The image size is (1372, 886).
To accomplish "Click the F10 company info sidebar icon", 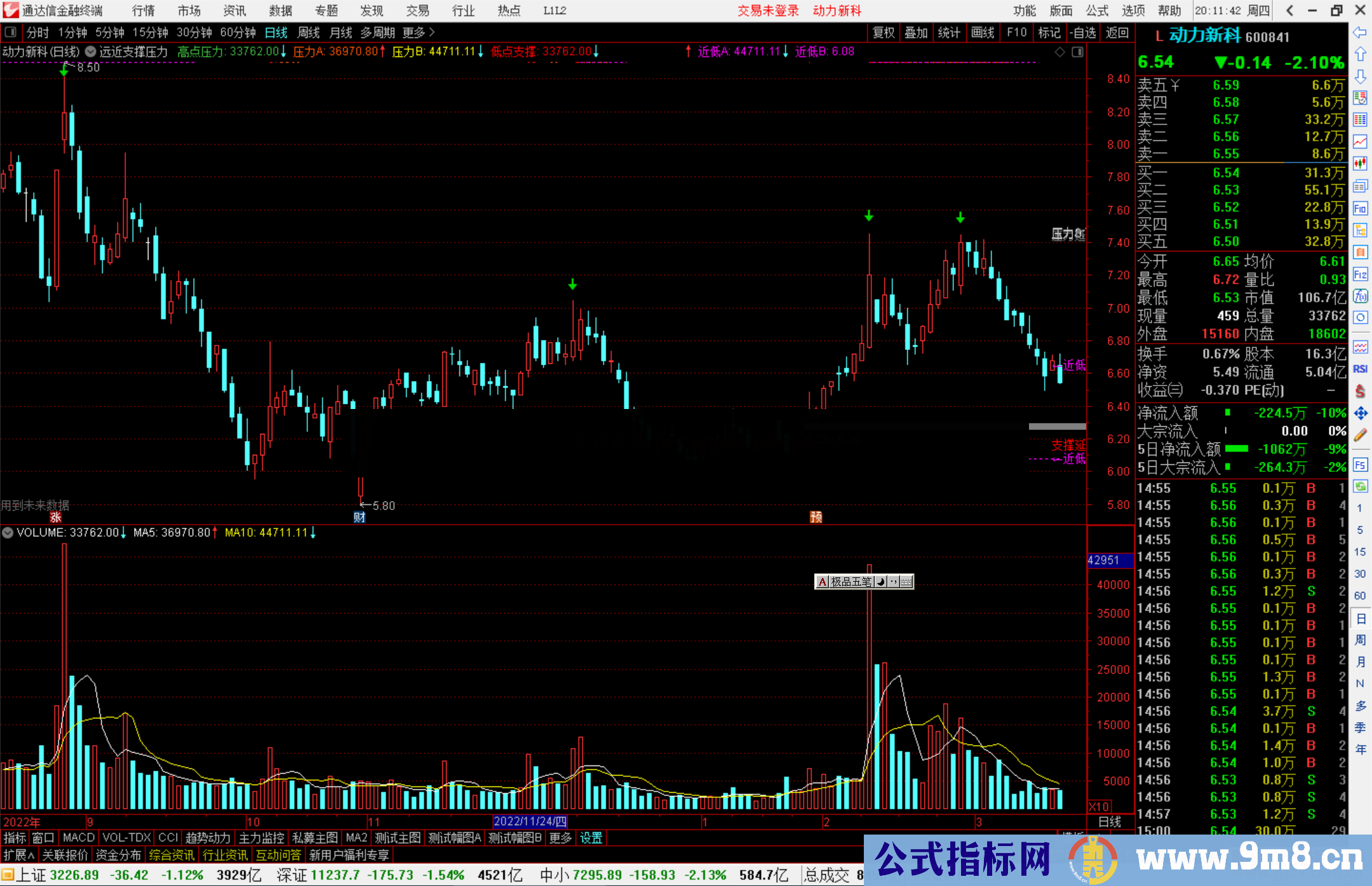I will coord(1360,208).
